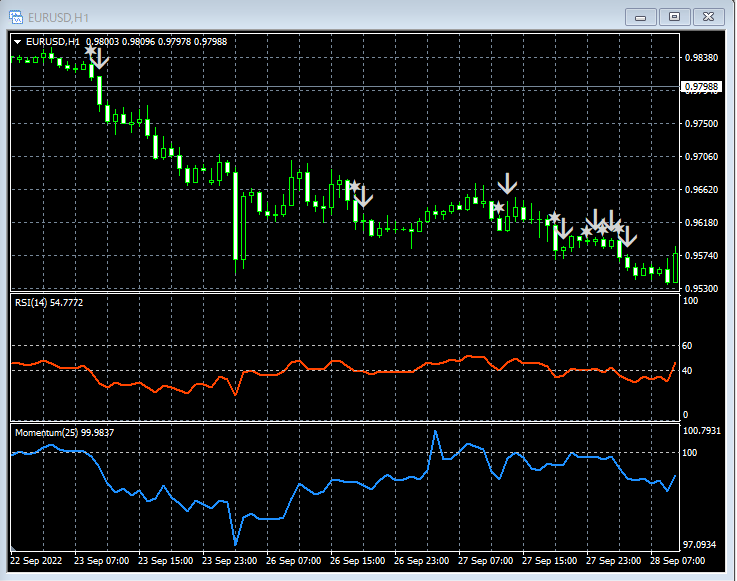This screenshot has height=581, width=737.
Task: Click the rightmost down arrow signal on chart
Action: [x=627, y=237]
